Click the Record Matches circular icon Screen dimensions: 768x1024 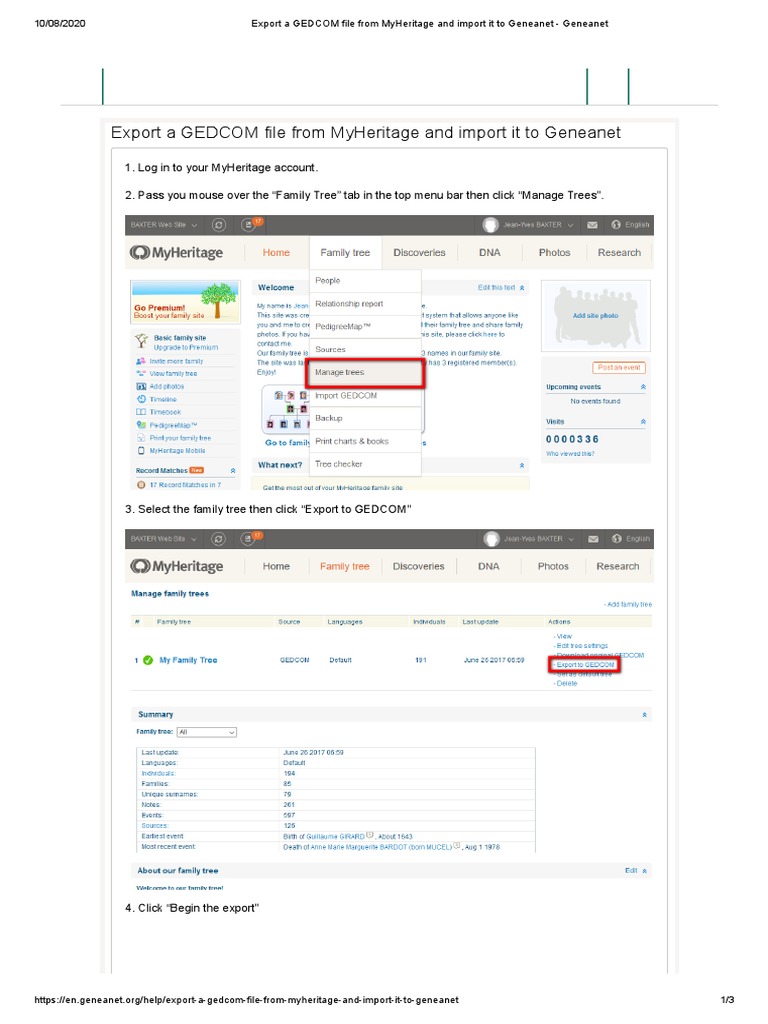point(141,485)
